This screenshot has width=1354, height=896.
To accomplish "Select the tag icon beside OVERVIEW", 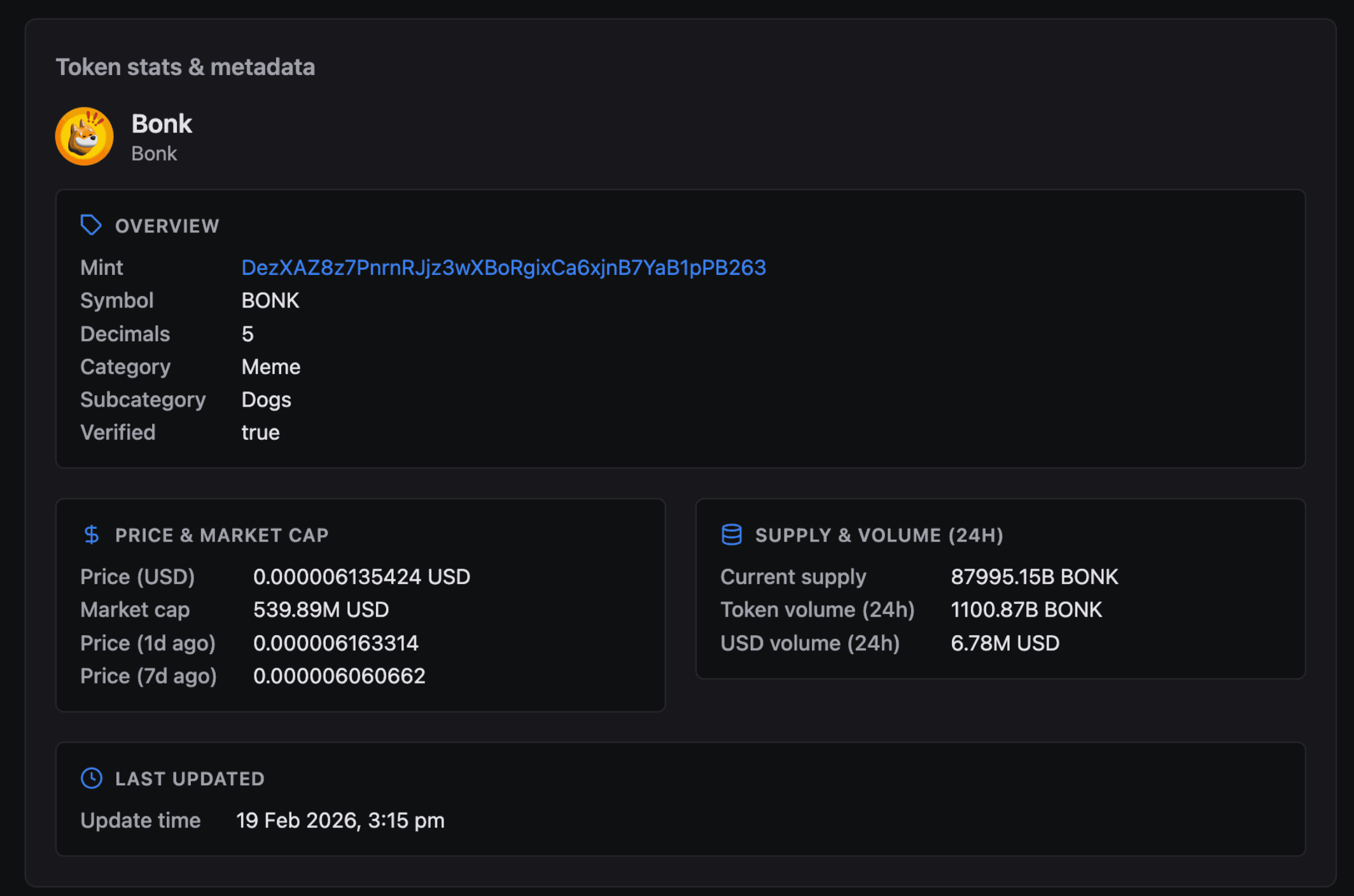I will (x=91, y=225).
